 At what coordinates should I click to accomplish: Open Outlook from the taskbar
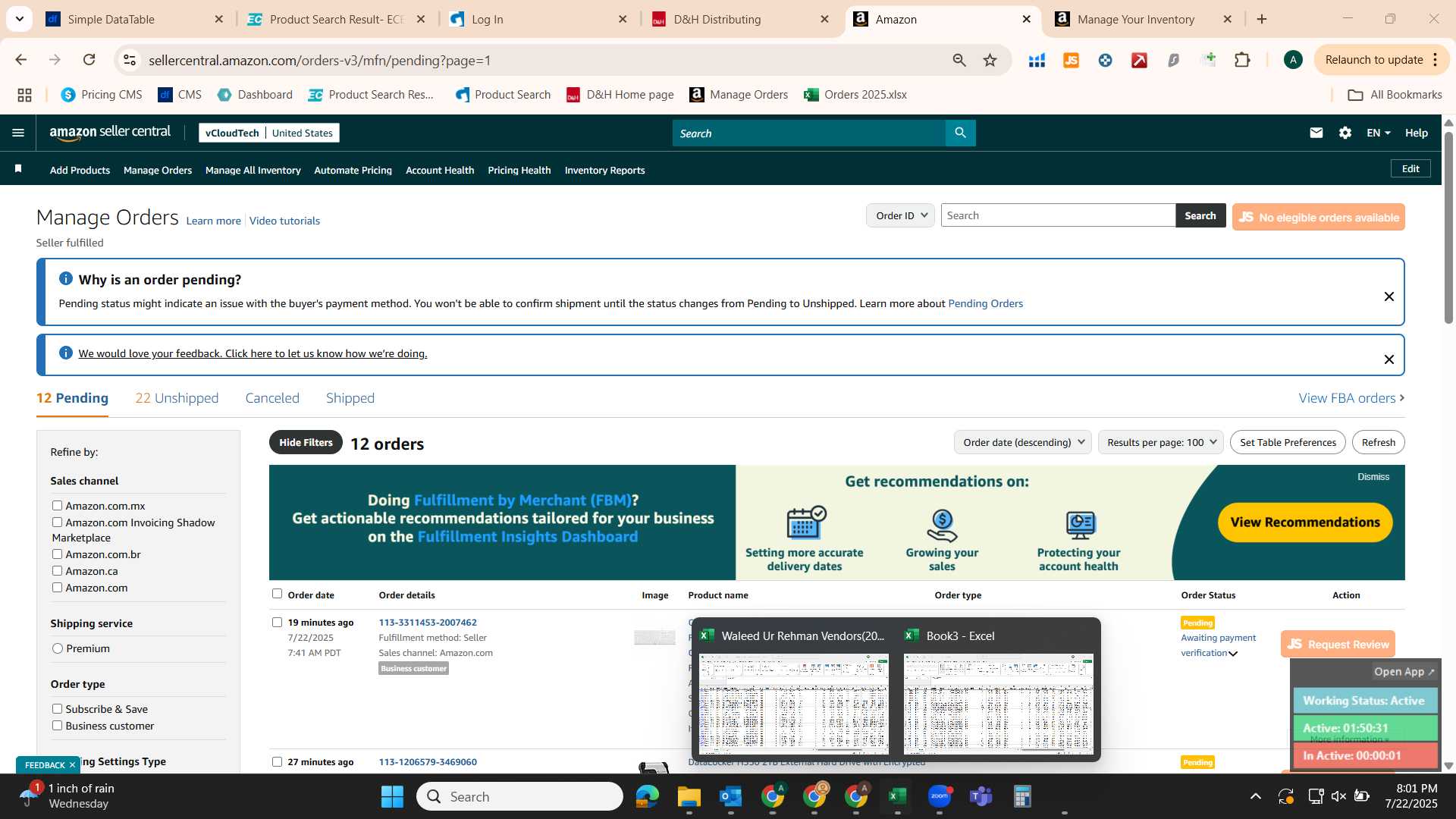click(x=730, y=796)
